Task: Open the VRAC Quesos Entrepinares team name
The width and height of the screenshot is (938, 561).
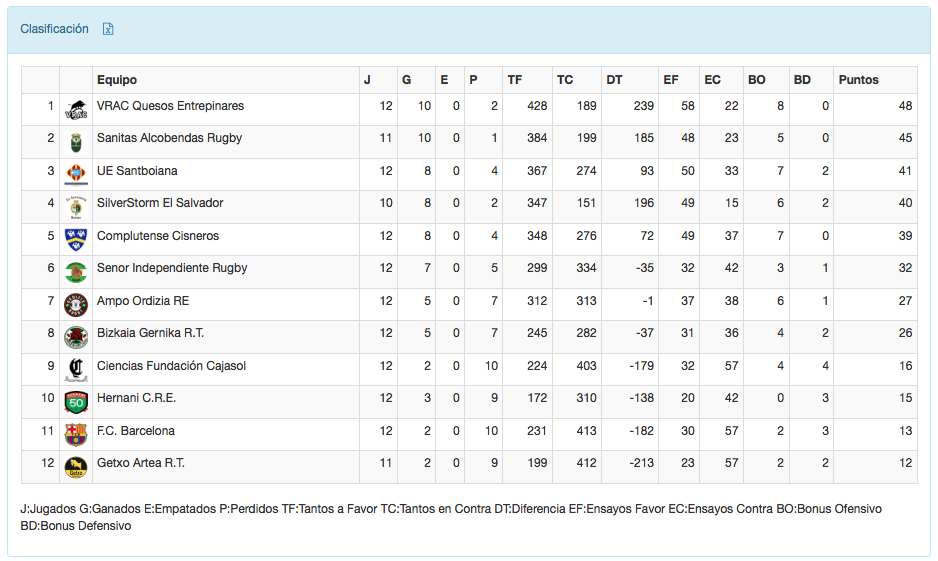Action: coord(170,106)
